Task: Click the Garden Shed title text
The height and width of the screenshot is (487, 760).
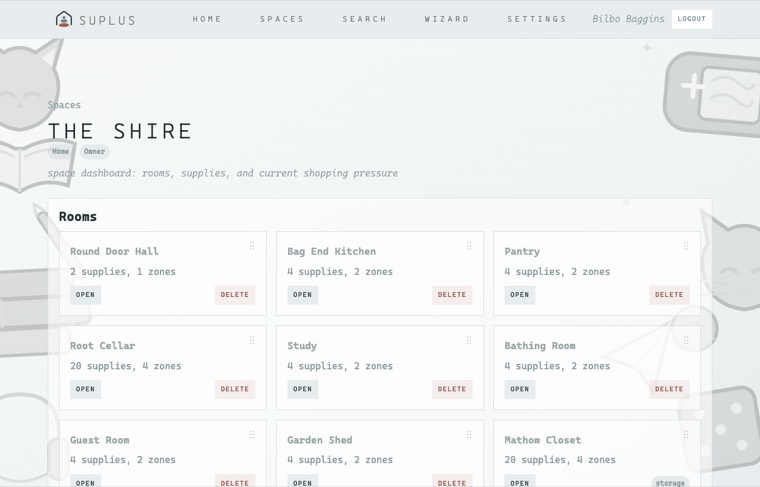Action: [x=319, y=440]
